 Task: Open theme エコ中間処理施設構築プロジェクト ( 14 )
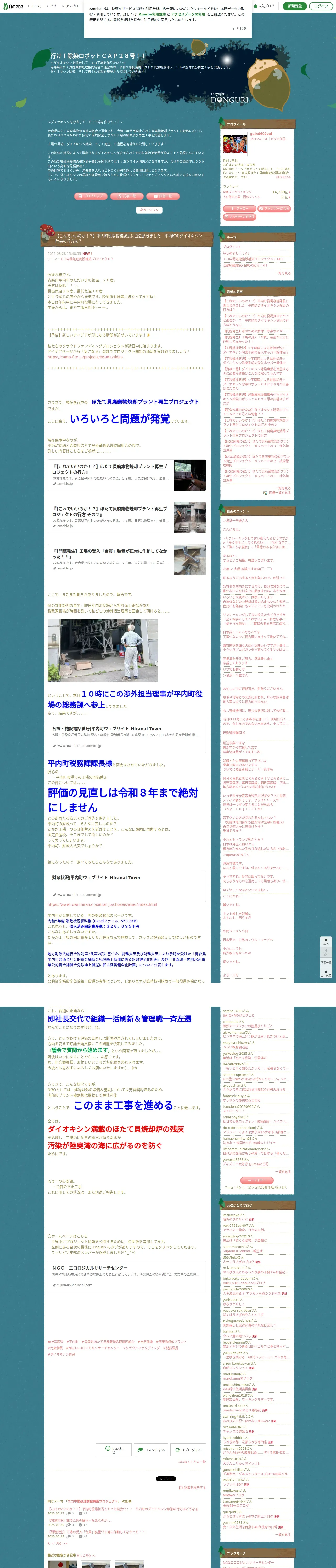253,259
